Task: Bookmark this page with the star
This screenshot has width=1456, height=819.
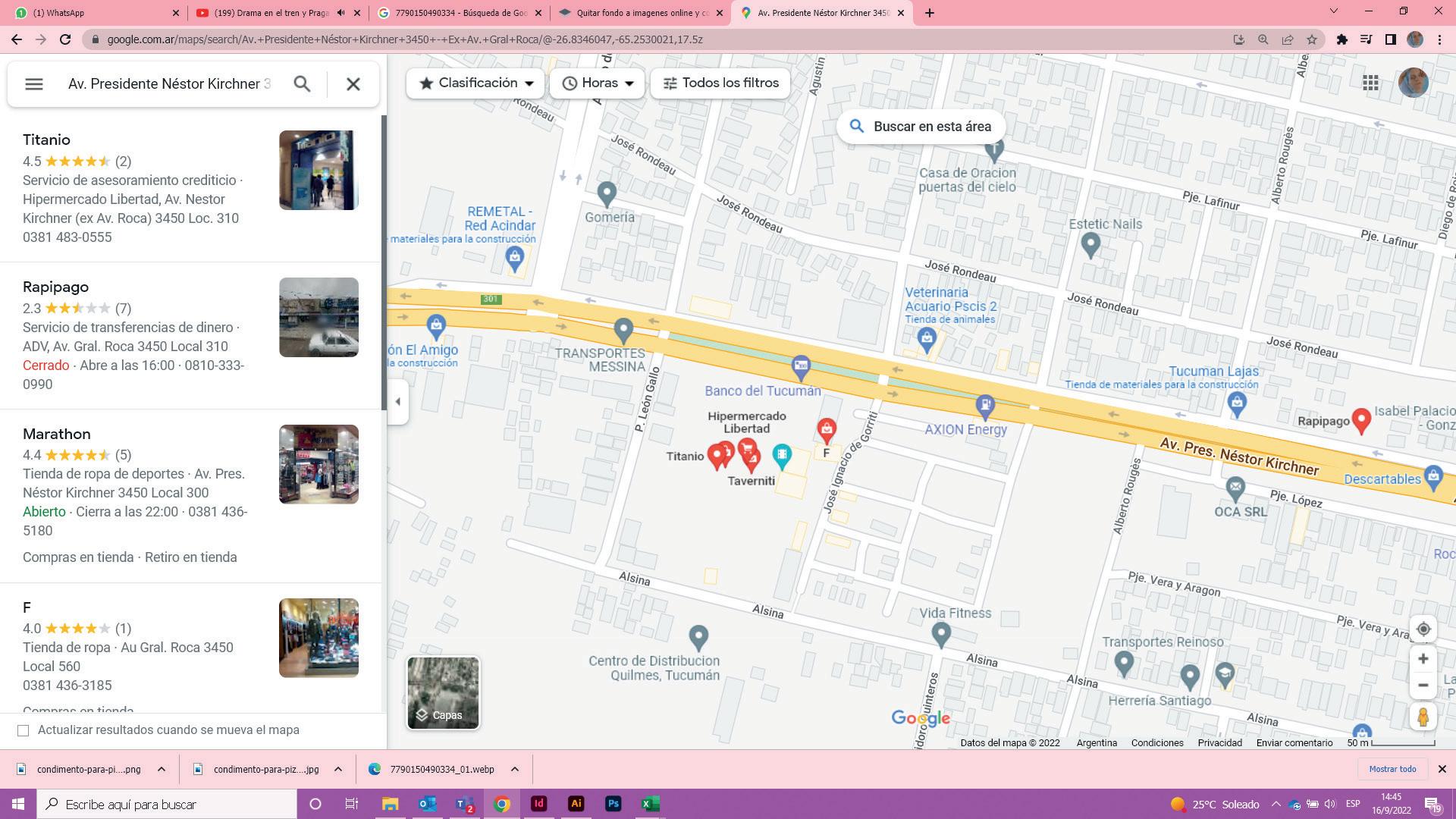Action: [1312, 39]
